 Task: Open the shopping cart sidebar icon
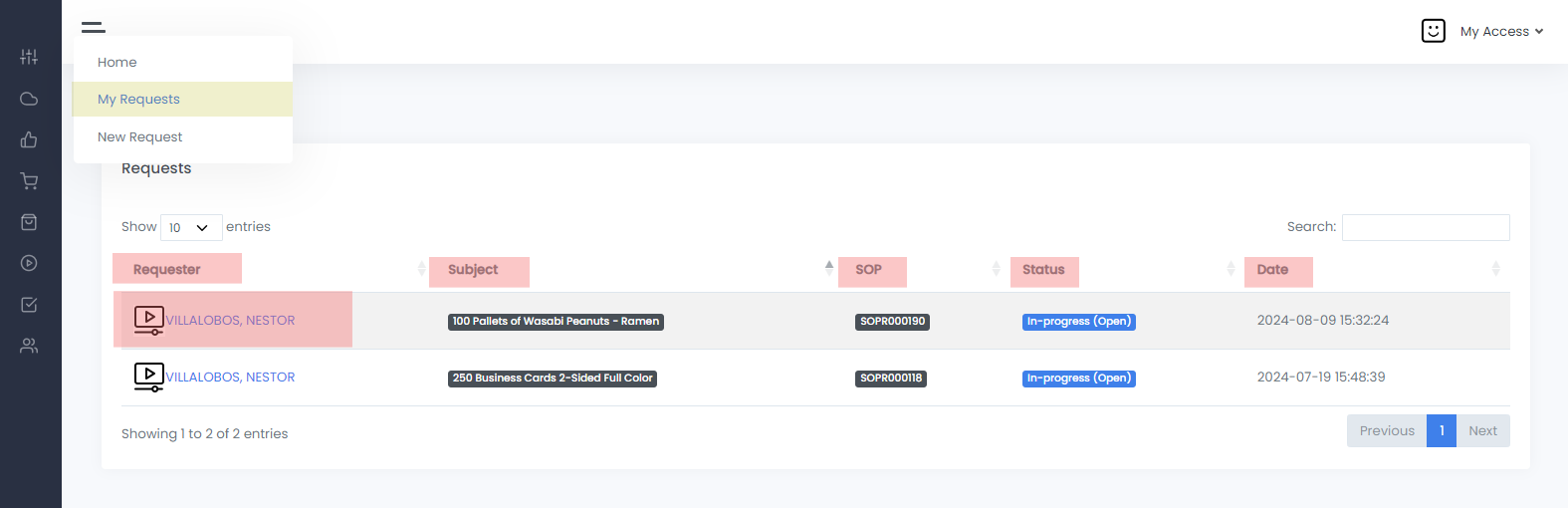coord(29,181)
